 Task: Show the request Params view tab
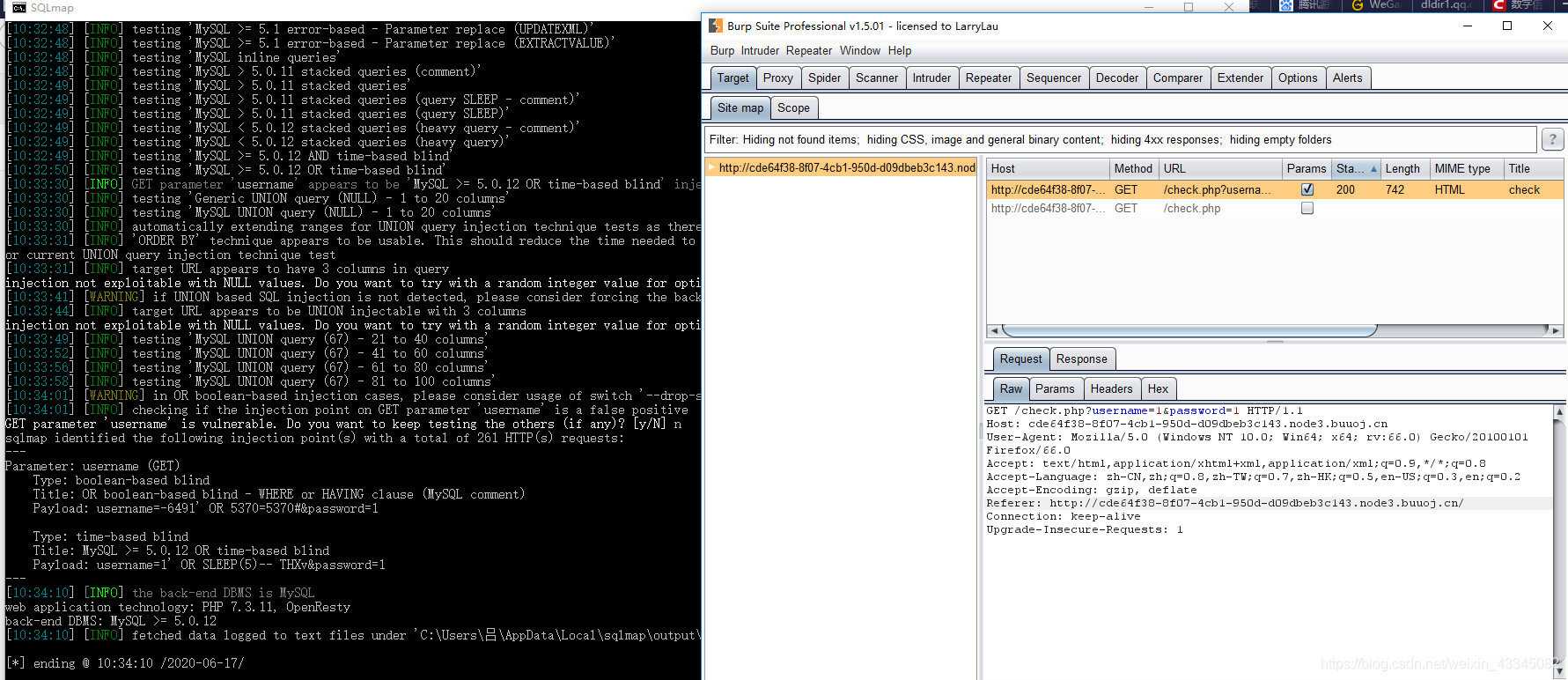pos(1055,388)
